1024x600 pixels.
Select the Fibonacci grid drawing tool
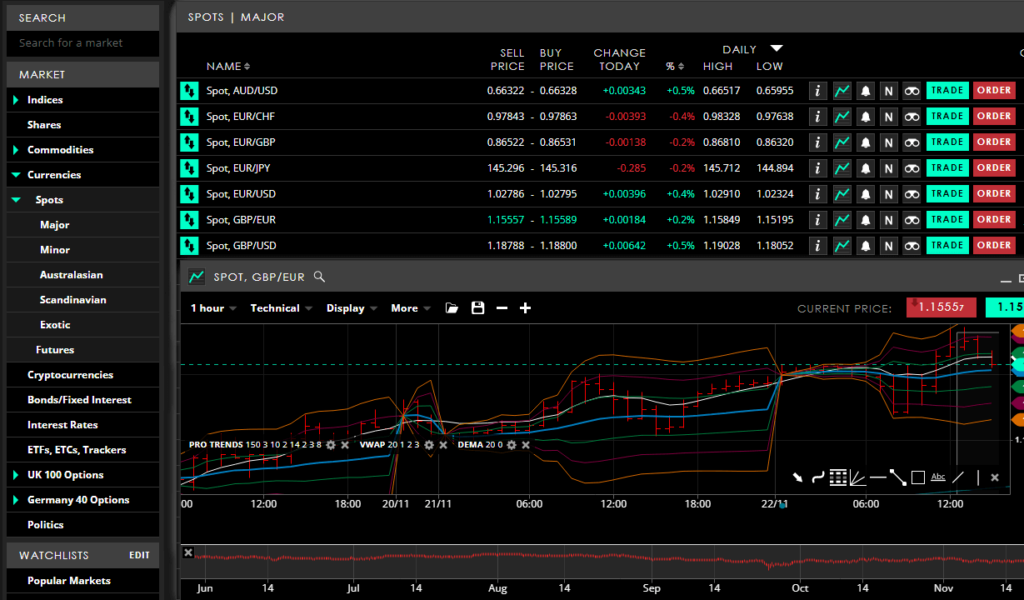coord(838,478)
